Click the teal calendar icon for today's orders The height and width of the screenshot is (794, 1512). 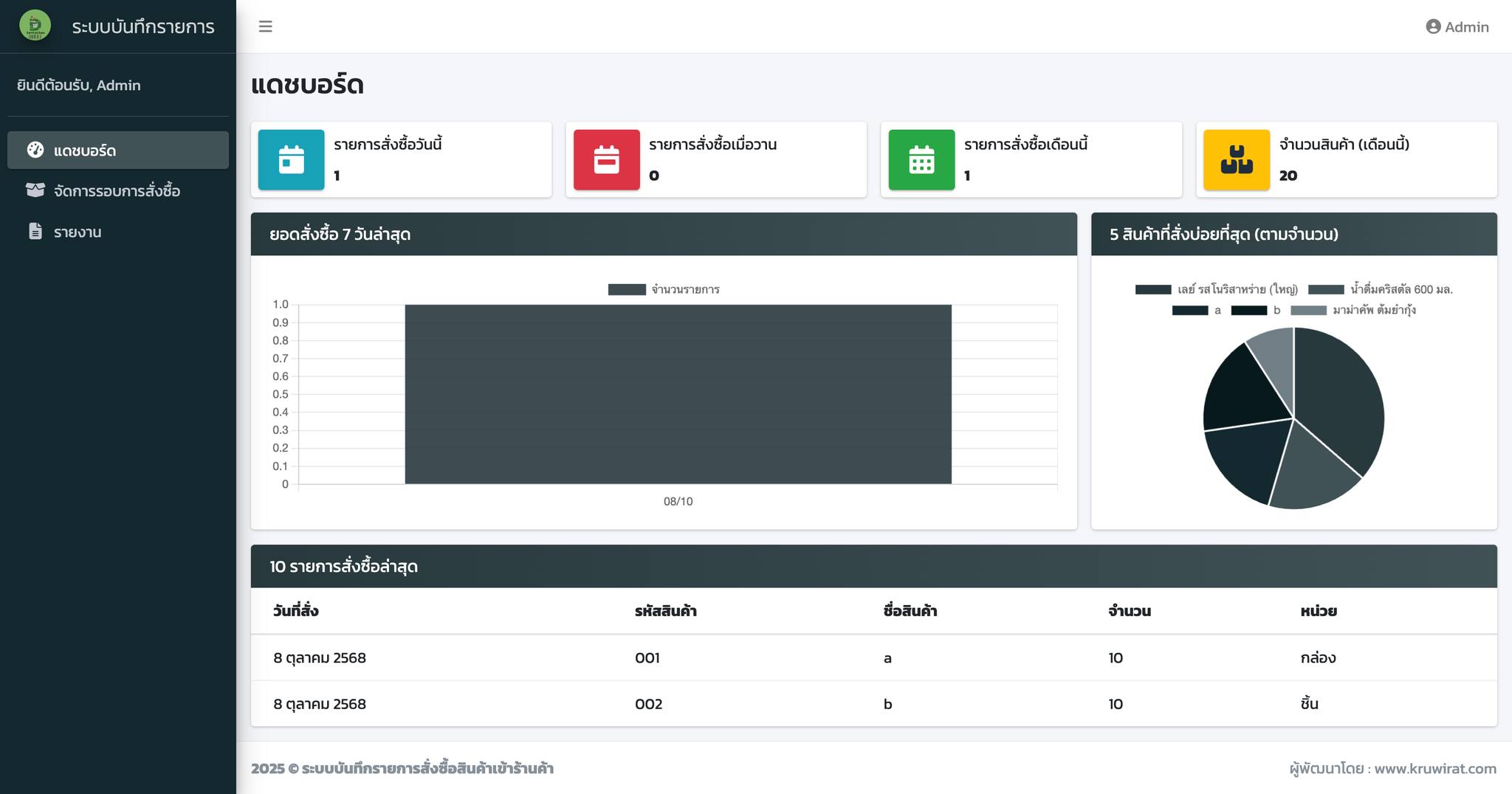(x=291, y=160)
